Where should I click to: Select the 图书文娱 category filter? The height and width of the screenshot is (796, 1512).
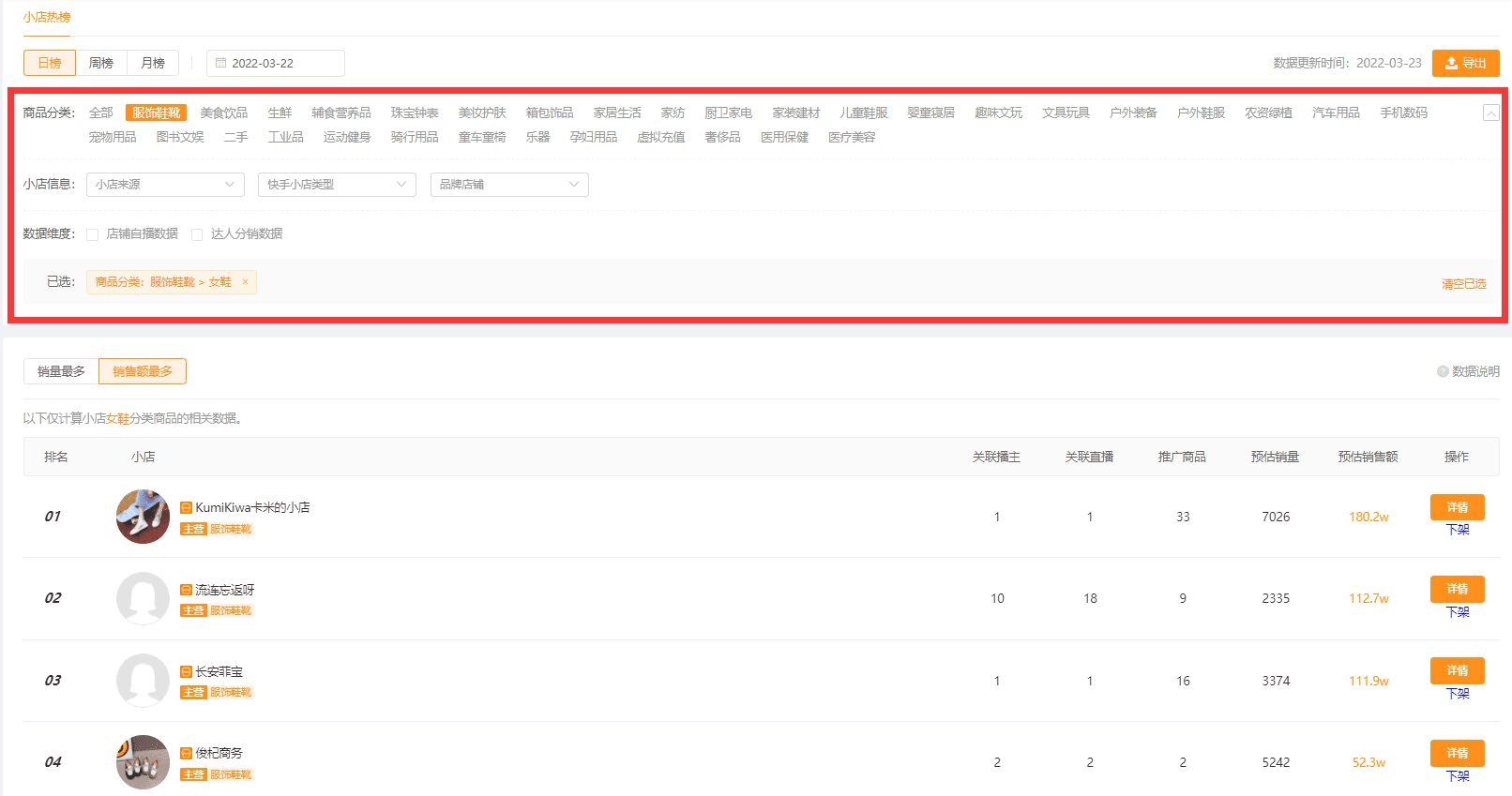coord(180,137)
